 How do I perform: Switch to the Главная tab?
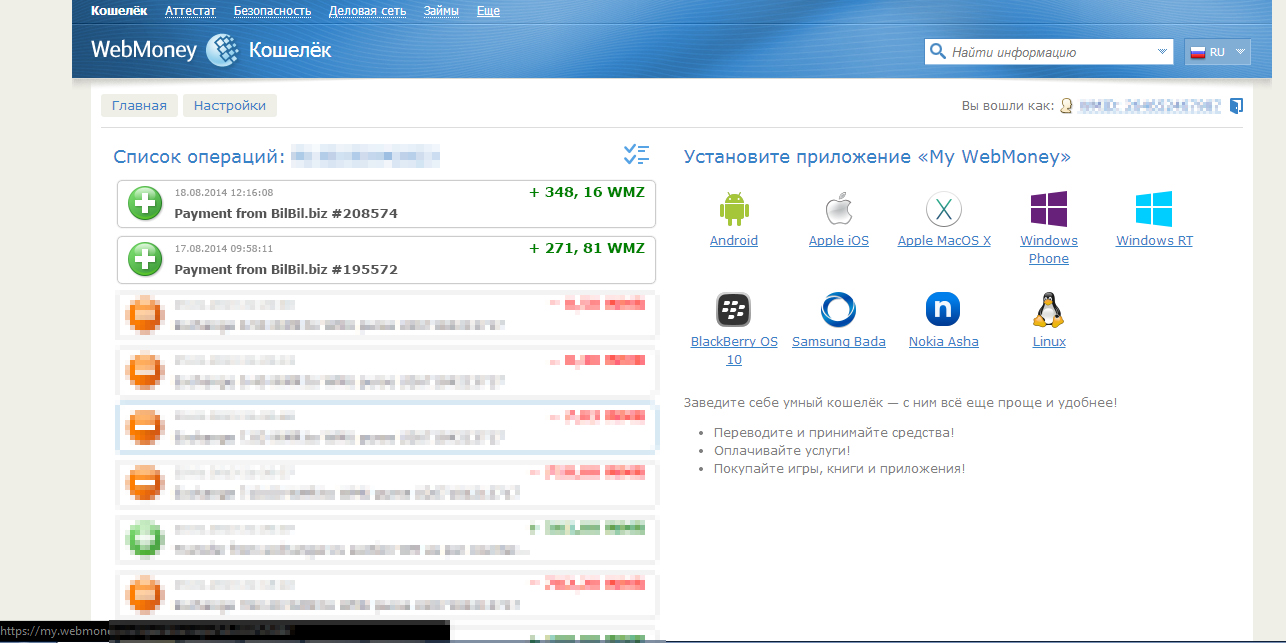(139, 106)
